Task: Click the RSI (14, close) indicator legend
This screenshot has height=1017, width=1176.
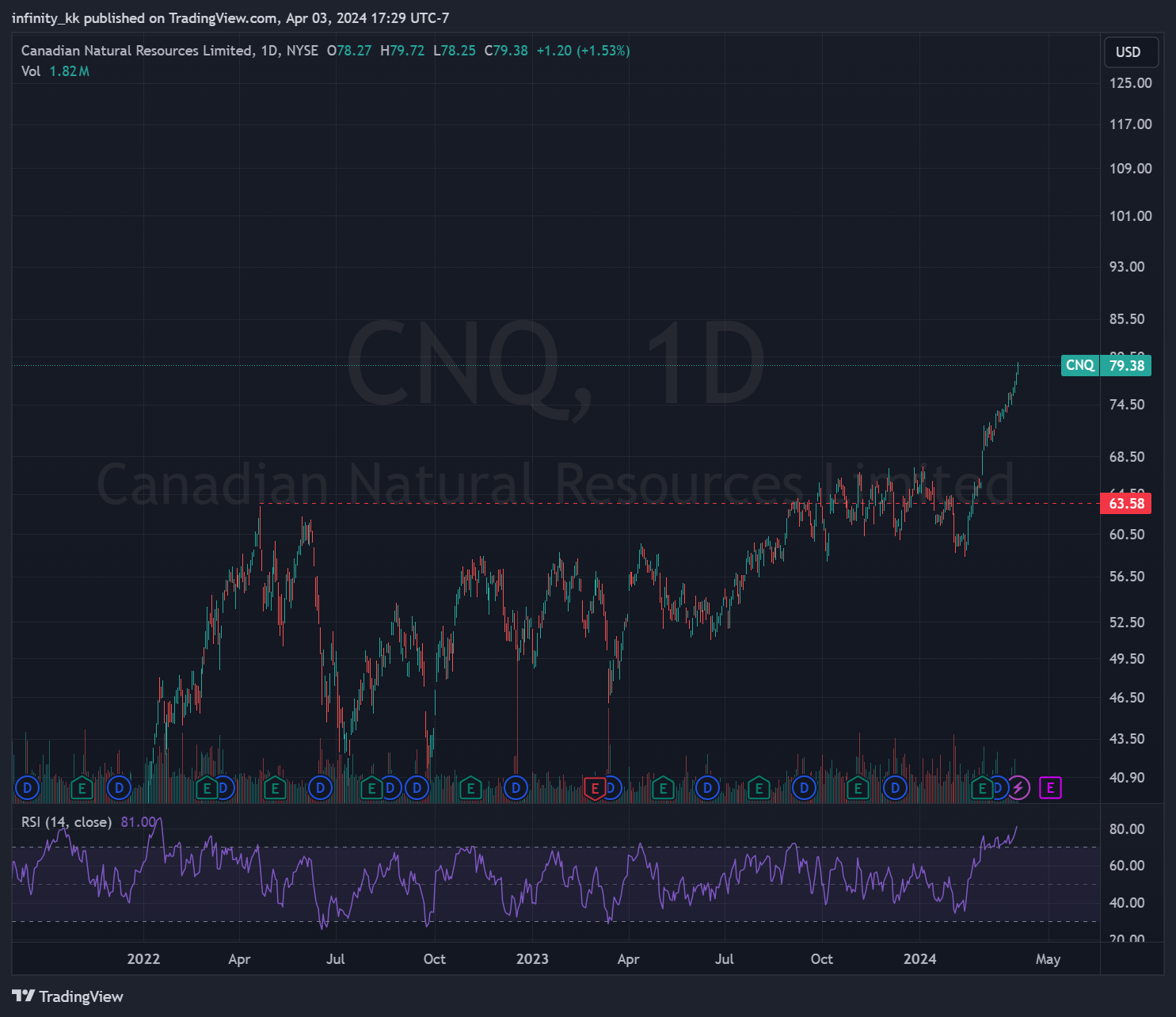Action: pyautogui.click(x=67, y=822)
